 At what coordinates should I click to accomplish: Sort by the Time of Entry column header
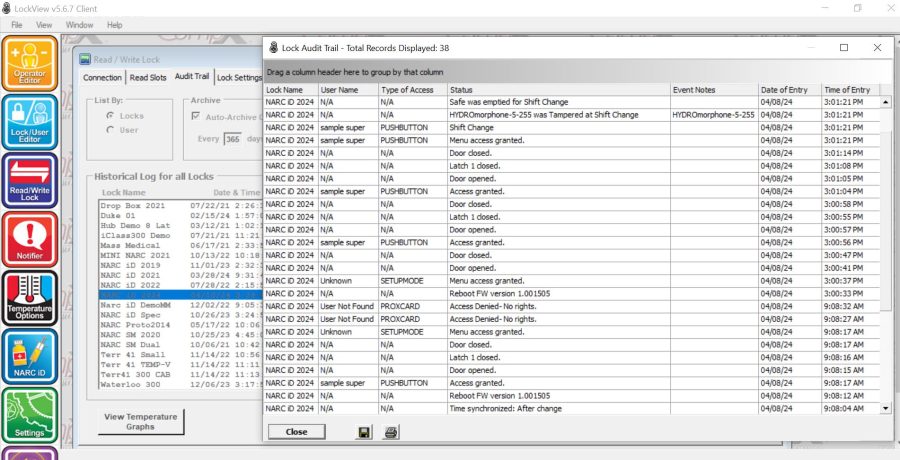tap(851, 90)
